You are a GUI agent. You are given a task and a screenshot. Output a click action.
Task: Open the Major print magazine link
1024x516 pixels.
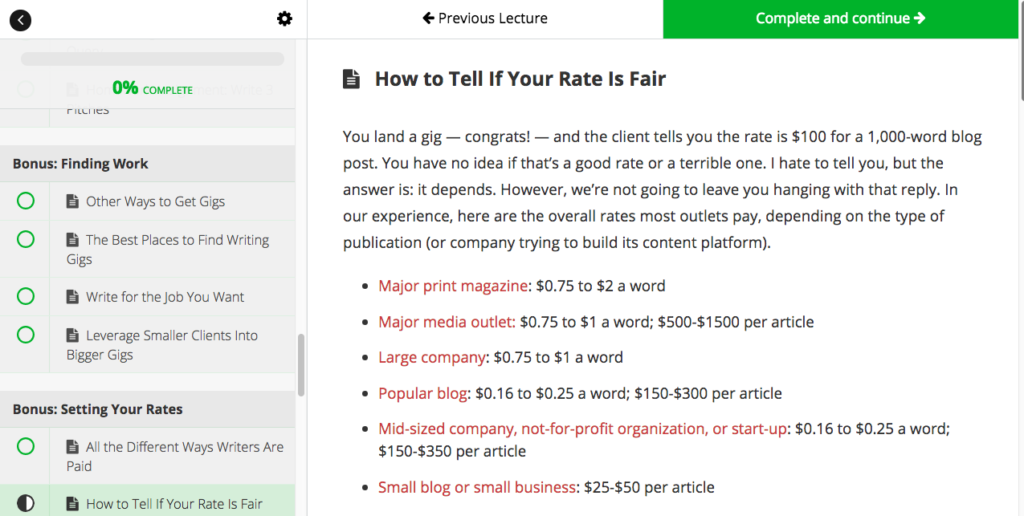[x=453, y=286]
